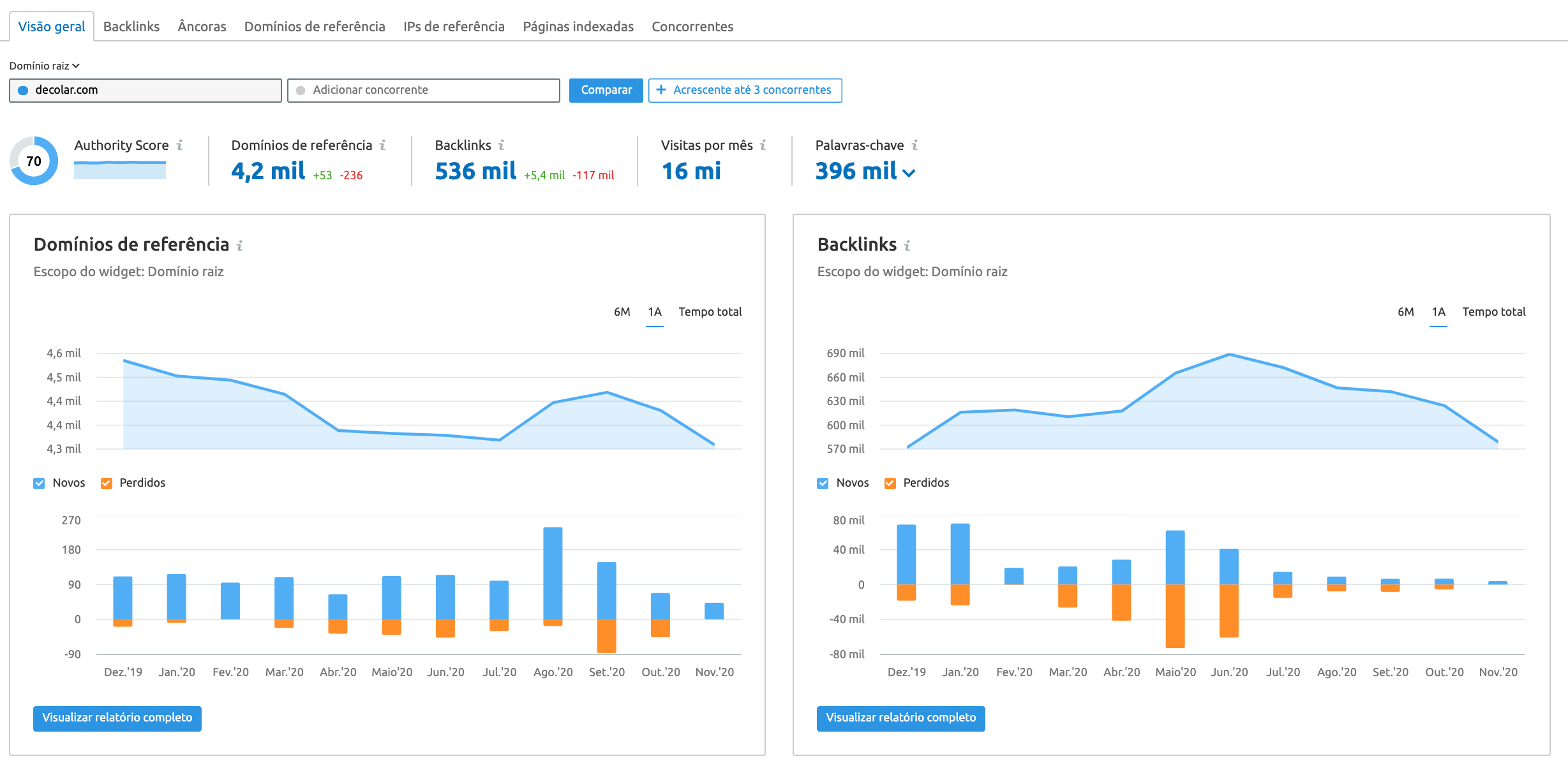This screenshot has width=1568, height=768.
Task: Click the Authority Score 70 donut chart
Action: click(34, 161)
